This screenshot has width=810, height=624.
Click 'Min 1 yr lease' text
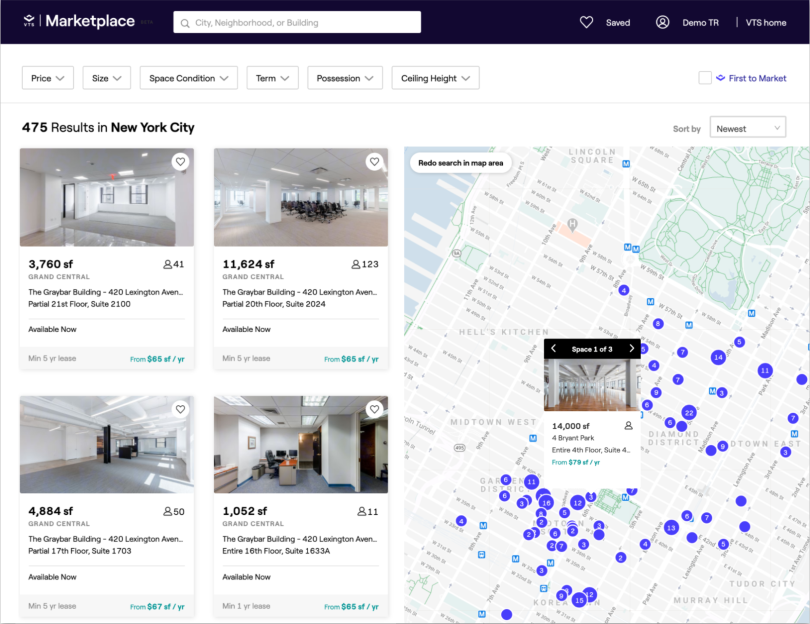[x=246, y=606]
